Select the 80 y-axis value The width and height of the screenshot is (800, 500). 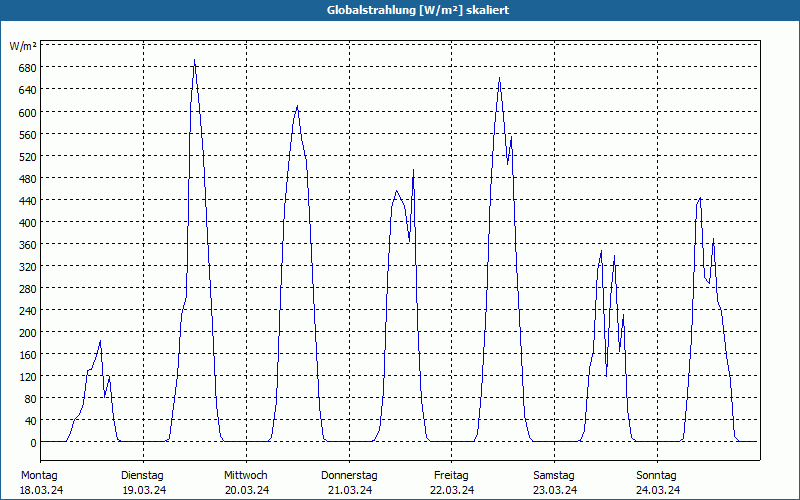(33, 399)
